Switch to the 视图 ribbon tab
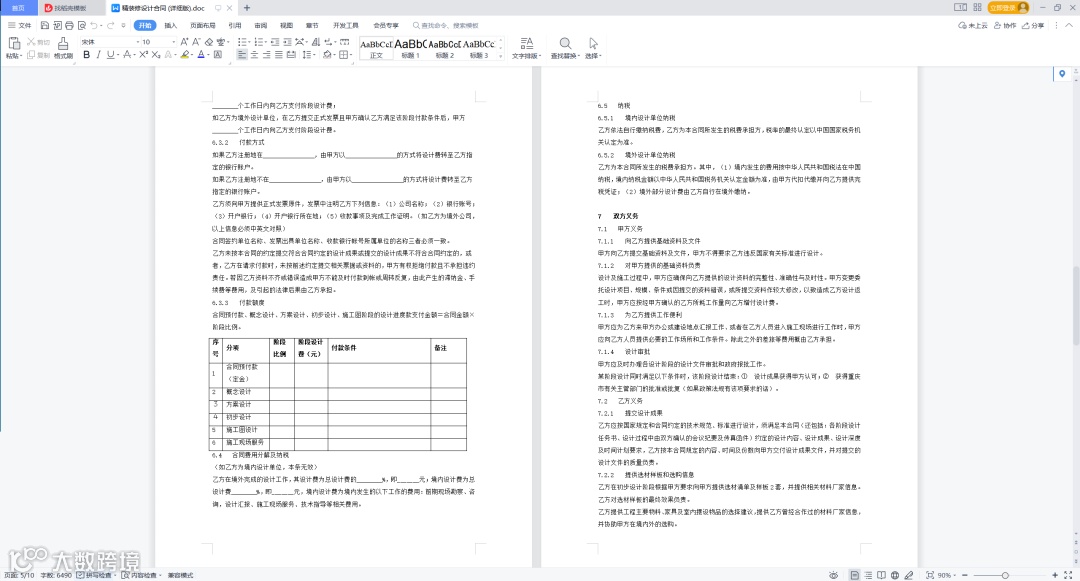 tap(287, 25)
